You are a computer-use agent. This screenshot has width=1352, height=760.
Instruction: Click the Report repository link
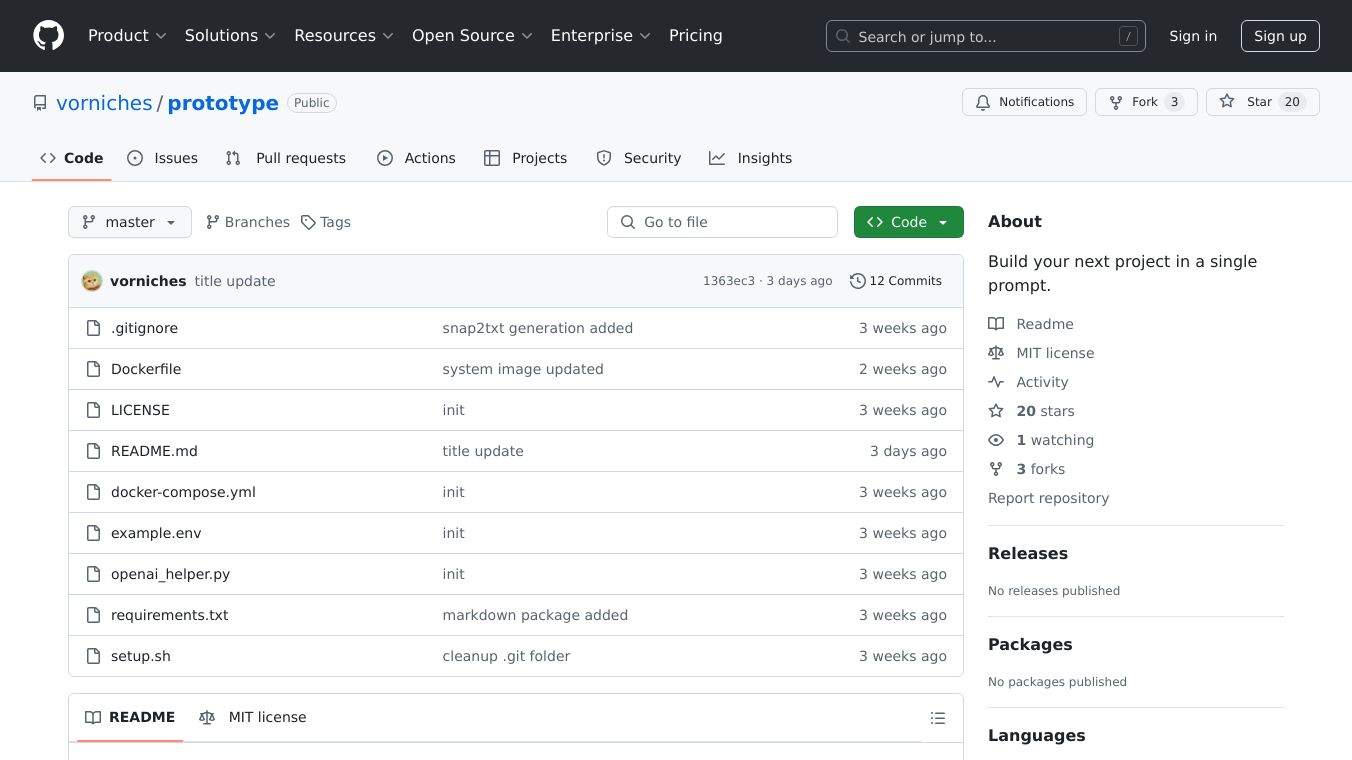[1048, 498]
